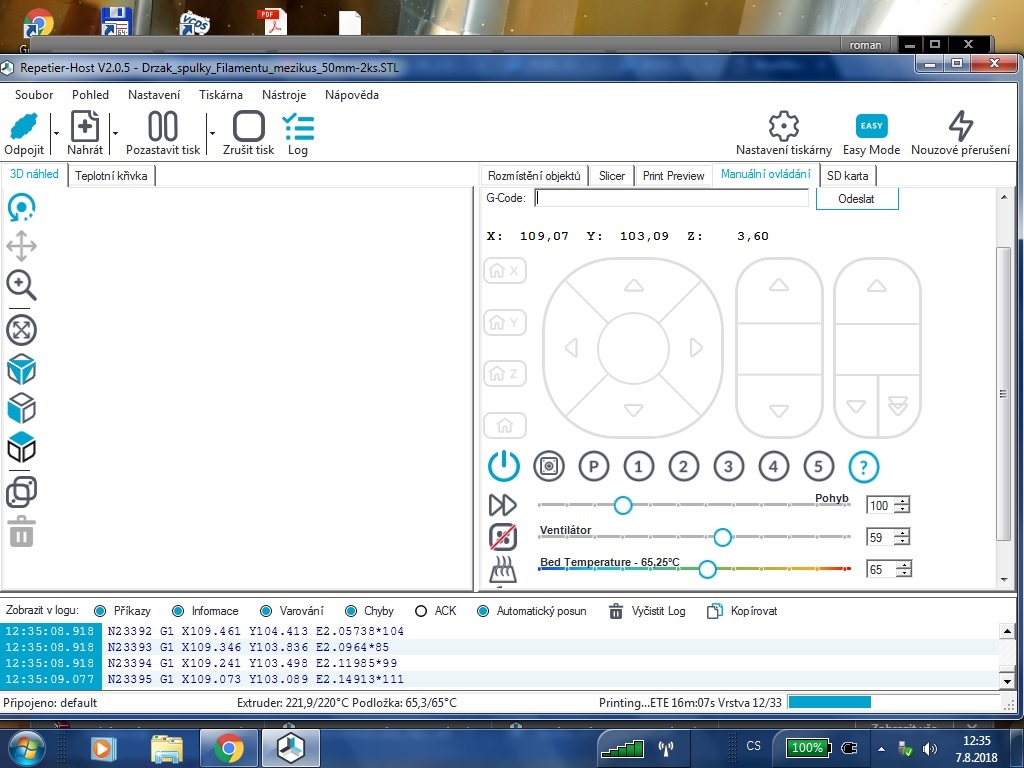Viewport: 1024px width, 768px height.
Task: Expand the Odpojit dropdown arrow
Action: pyautogui.click(x=56, y=133)
